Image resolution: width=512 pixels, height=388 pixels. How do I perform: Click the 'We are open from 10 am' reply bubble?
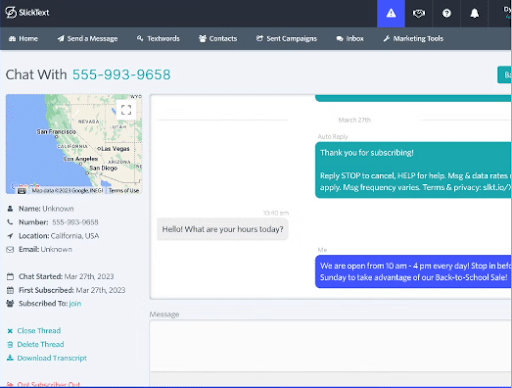coord(413,272)
